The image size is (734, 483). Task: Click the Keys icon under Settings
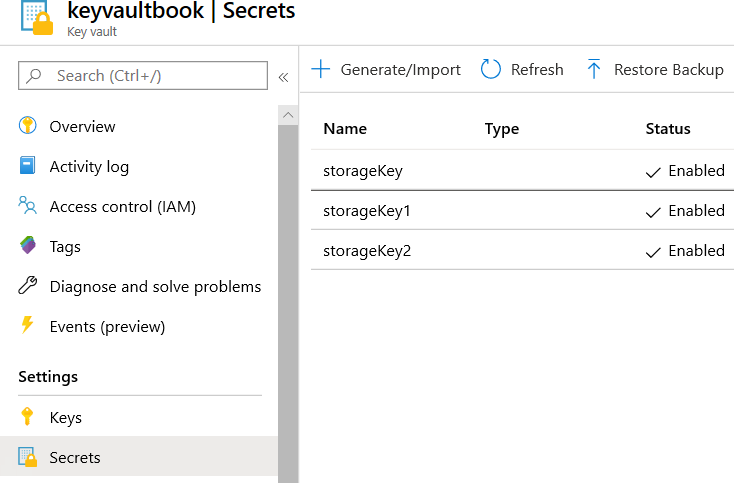tap(28, 418)
